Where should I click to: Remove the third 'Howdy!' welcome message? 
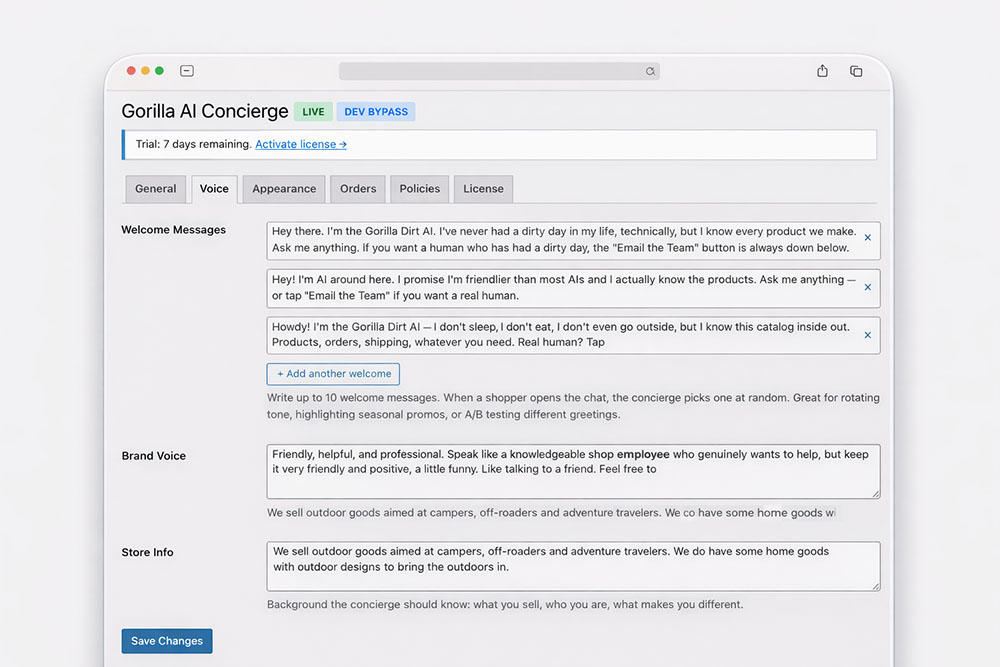[x=867, y=335]
